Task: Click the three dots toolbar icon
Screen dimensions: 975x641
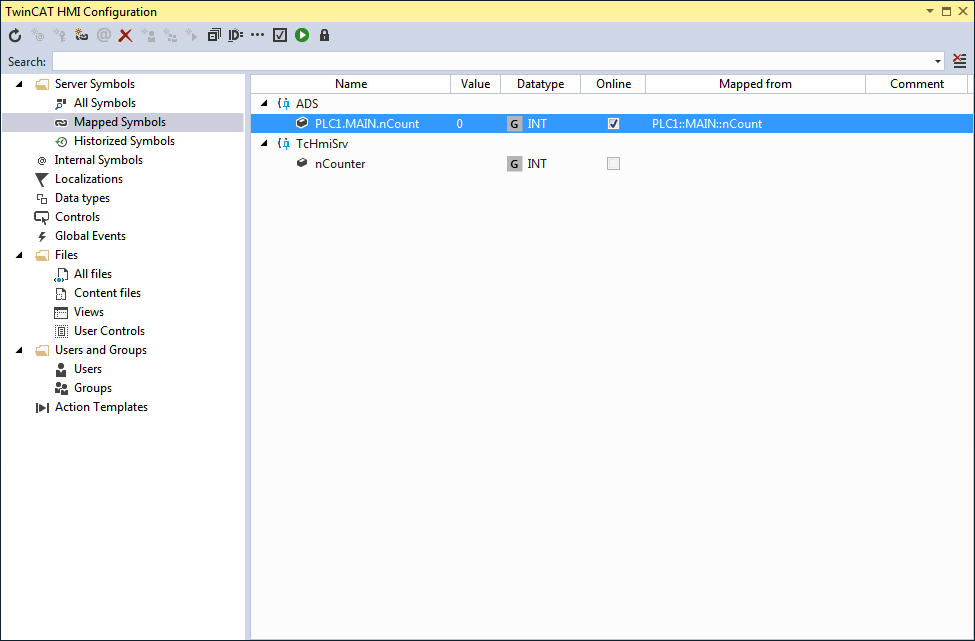Action: click(257, 35)
